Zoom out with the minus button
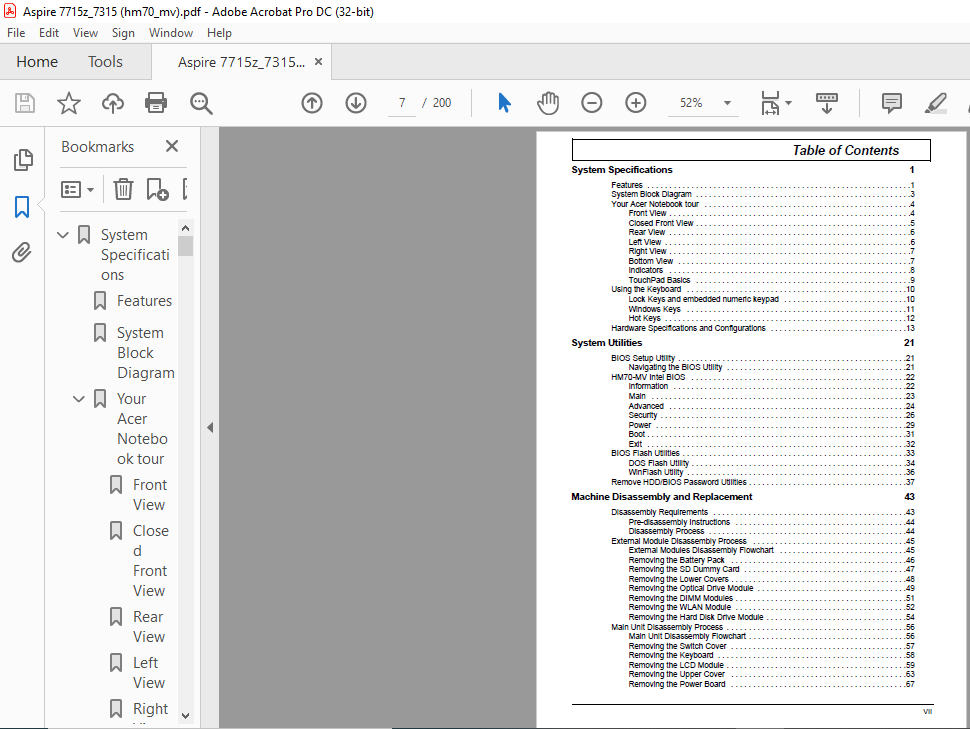The image size is (970, 729). (x=591, y=103)
